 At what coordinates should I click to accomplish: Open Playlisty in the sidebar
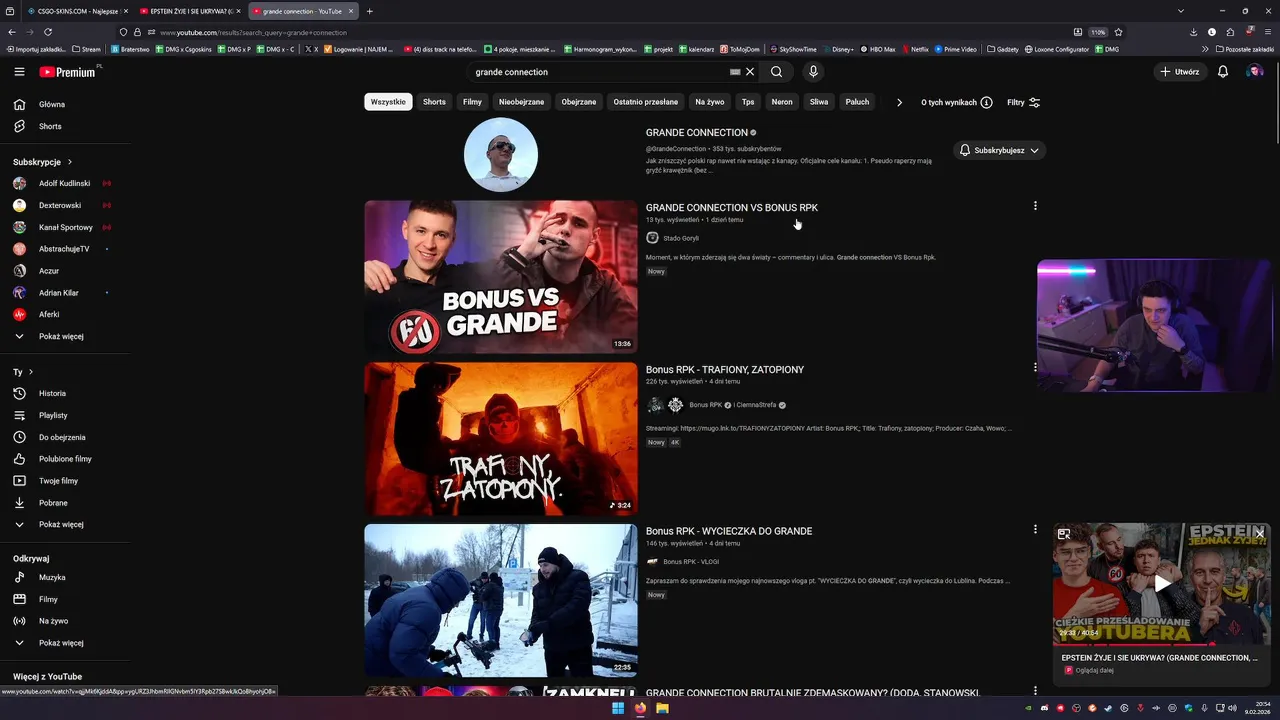click(x=65, y=415)
